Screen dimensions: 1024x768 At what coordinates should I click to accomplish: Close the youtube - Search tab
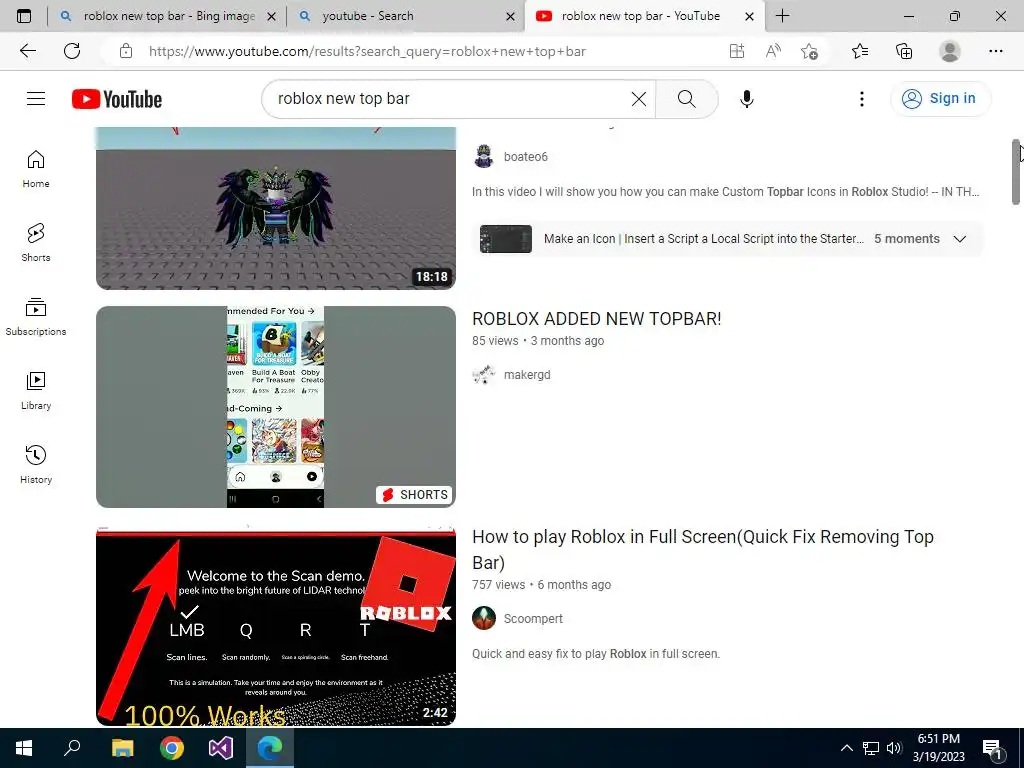tap(511, 16)
